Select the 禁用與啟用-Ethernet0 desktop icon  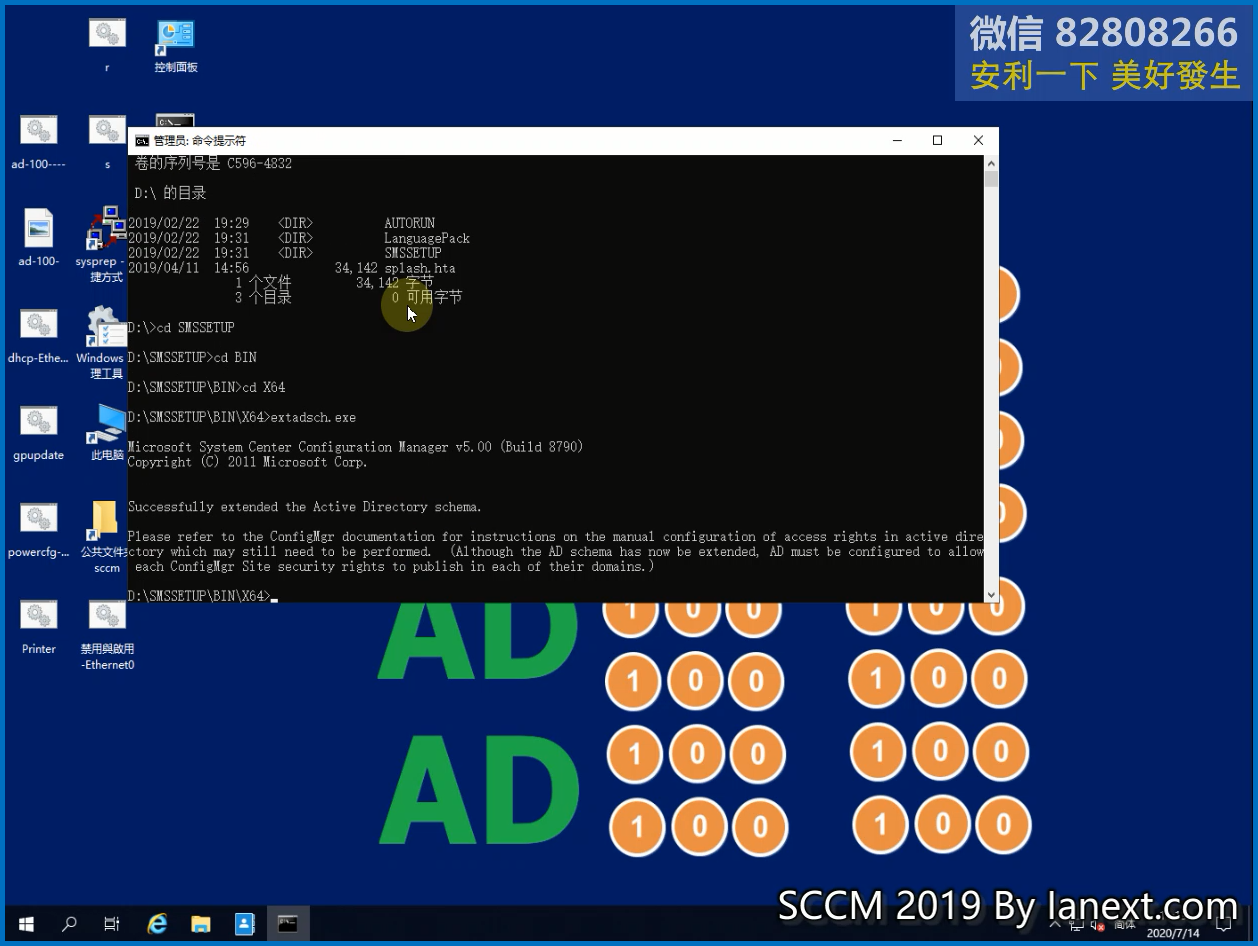pos(107,635)
